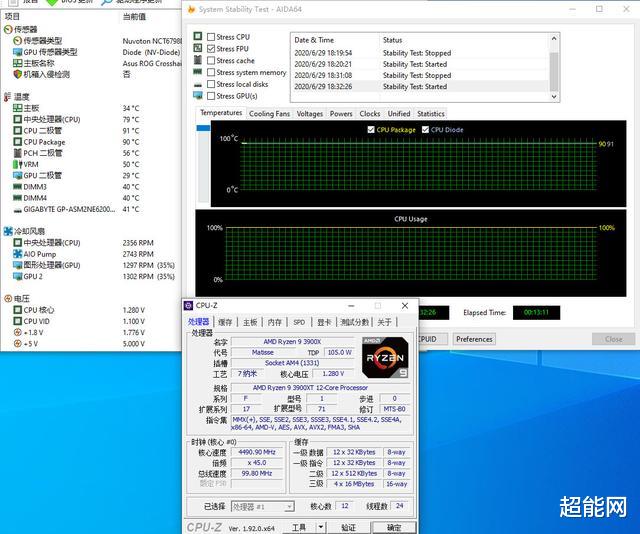Click the DIMM4 memory module icon

point(18,198)
